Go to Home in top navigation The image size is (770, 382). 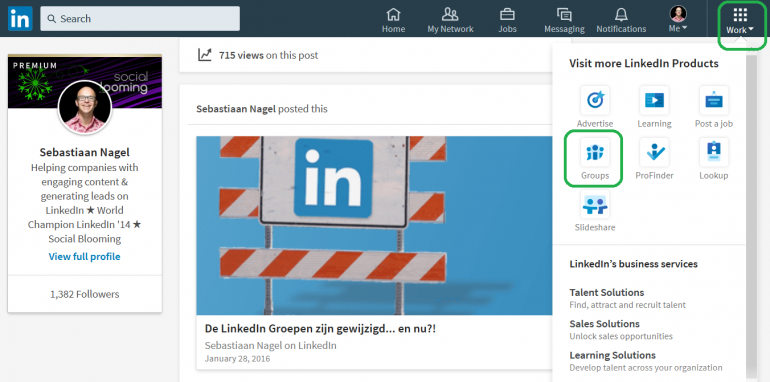[393, 20]
